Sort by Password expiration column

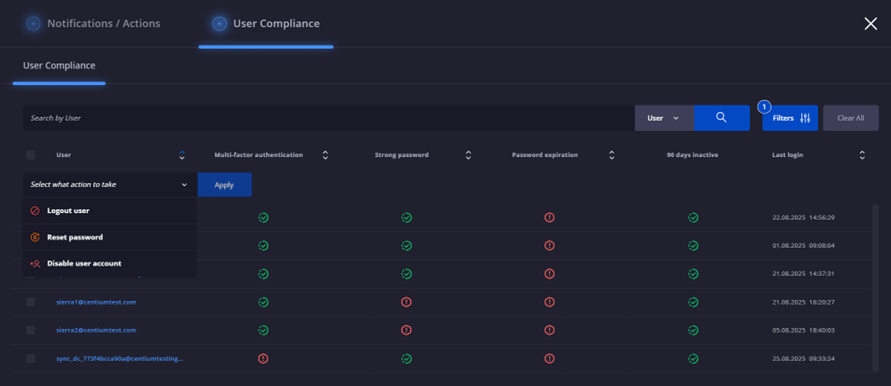coord(611,155)
